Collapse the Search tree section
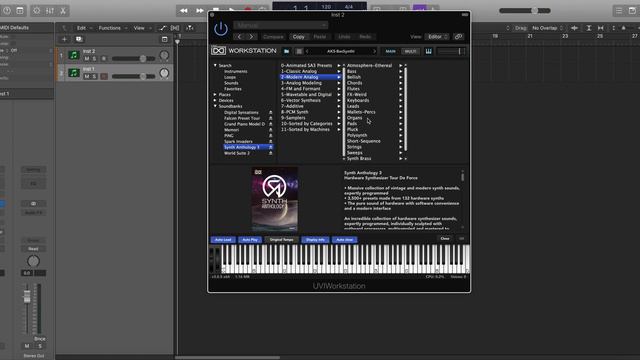 [x=215, y=65]
